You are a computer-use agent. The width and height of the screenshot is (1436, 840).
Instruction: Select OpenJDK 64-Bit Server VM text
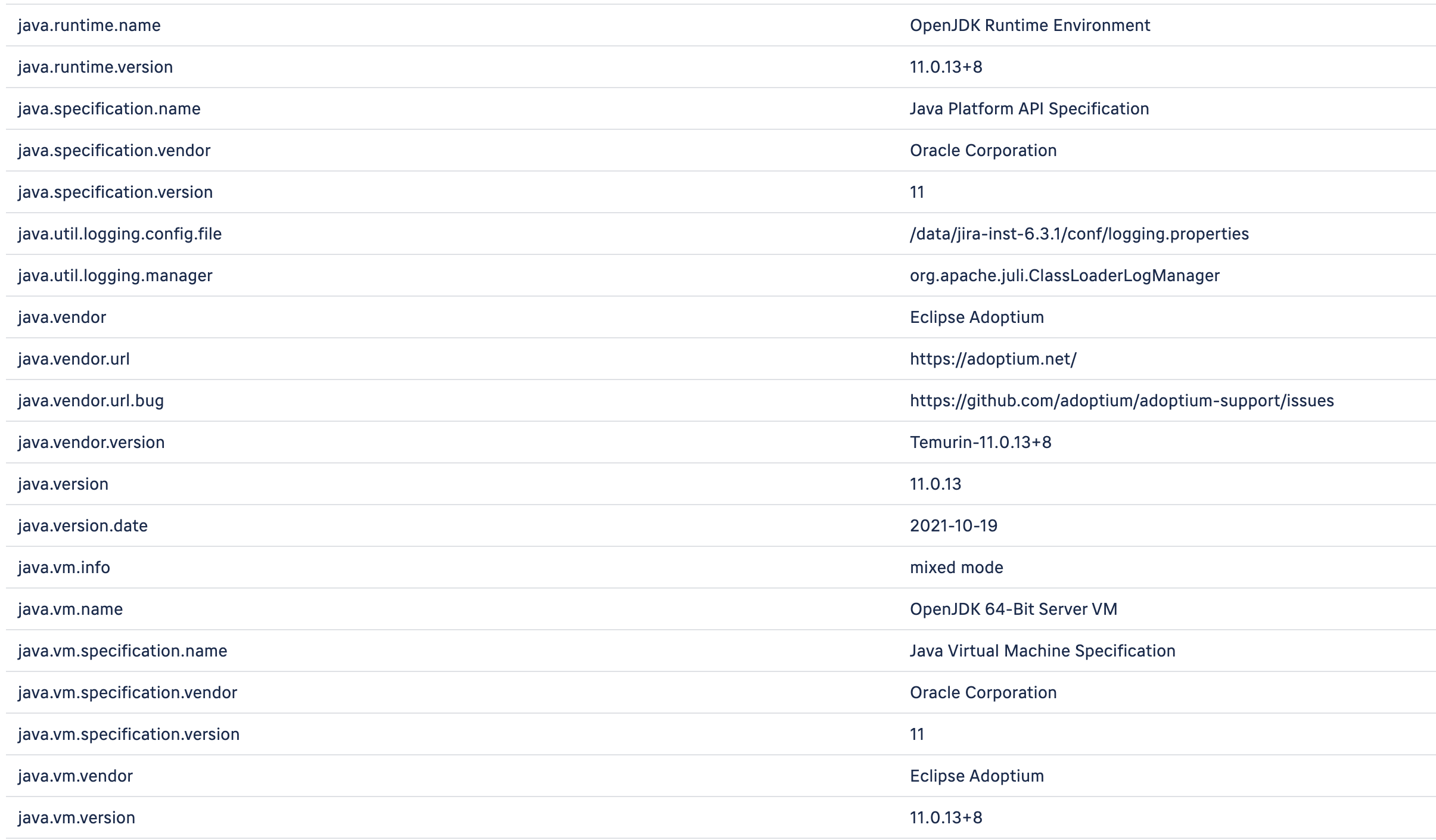point(1013,609)
